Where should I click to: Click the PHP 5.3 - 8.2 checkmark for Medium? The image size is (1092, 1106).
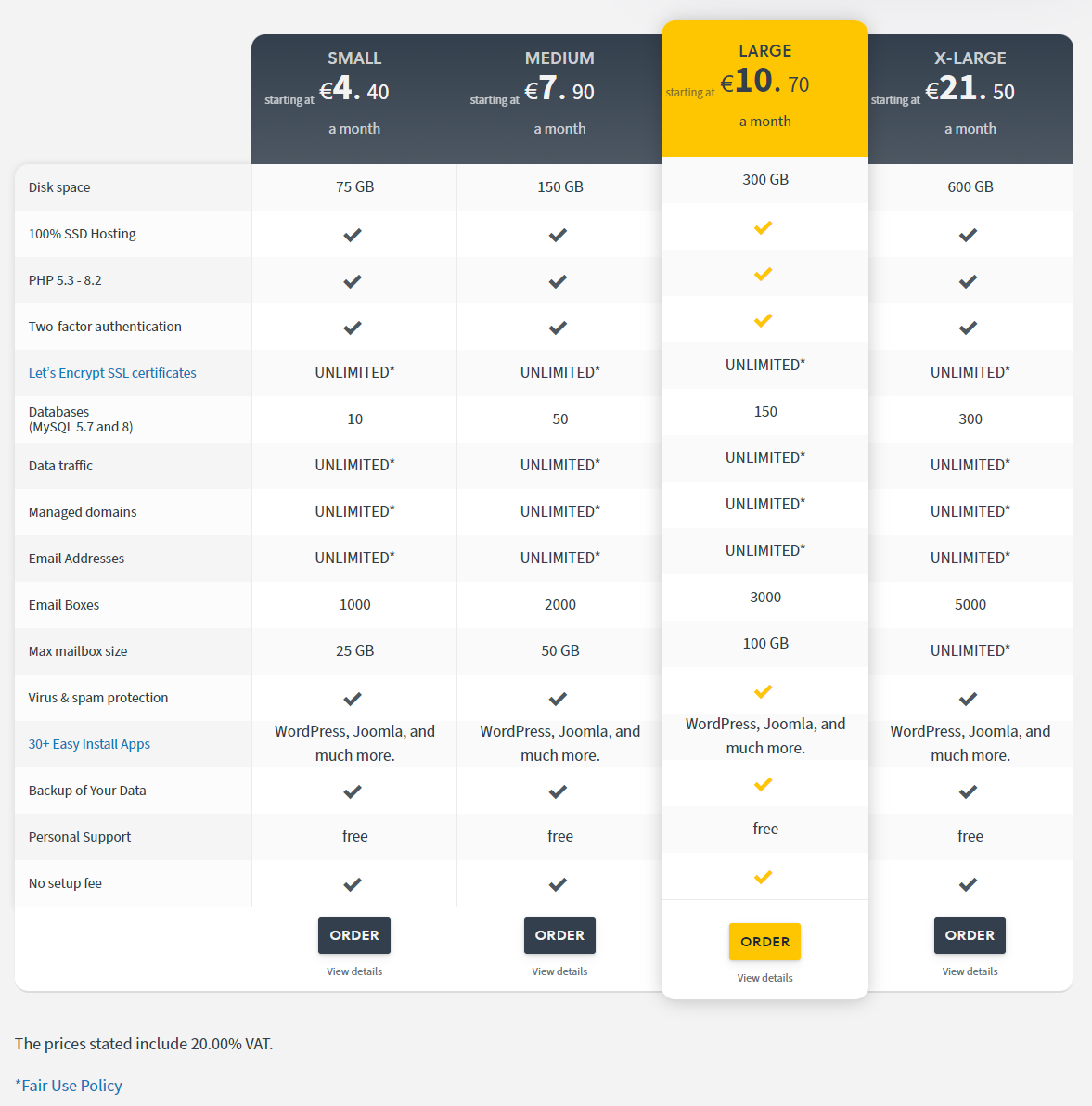558,281
